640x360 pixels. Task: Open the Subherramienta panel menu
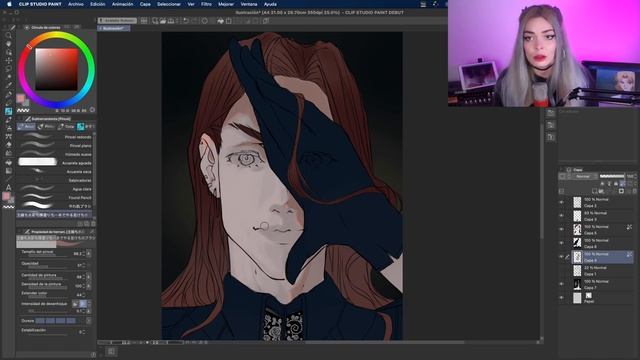[19, 119]
